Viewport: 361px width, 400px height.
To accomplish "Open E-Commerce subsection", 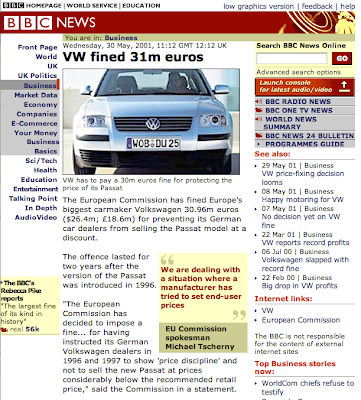I will coord(34,123).
